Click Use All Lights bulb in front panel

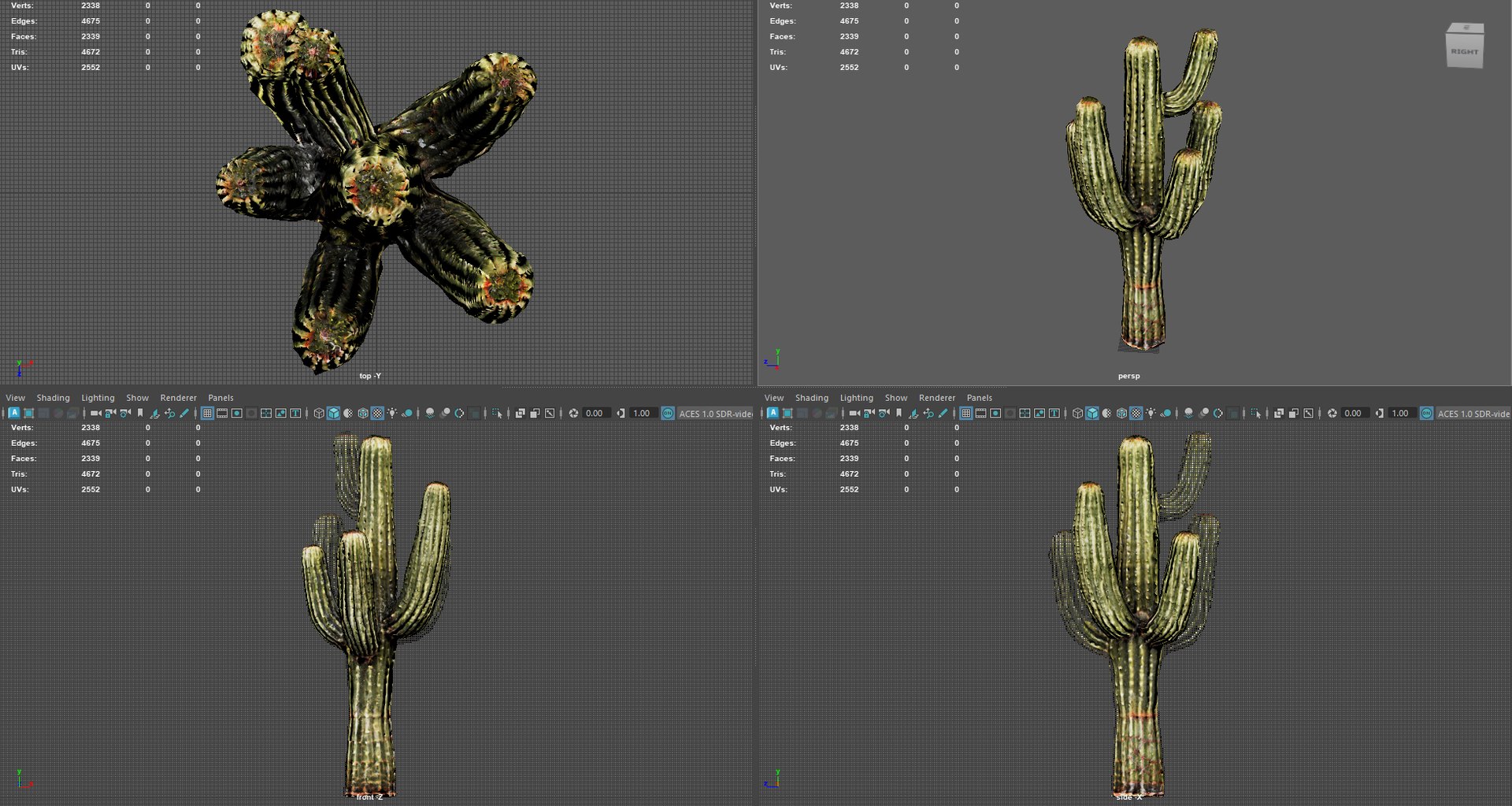tap(391, 413)
